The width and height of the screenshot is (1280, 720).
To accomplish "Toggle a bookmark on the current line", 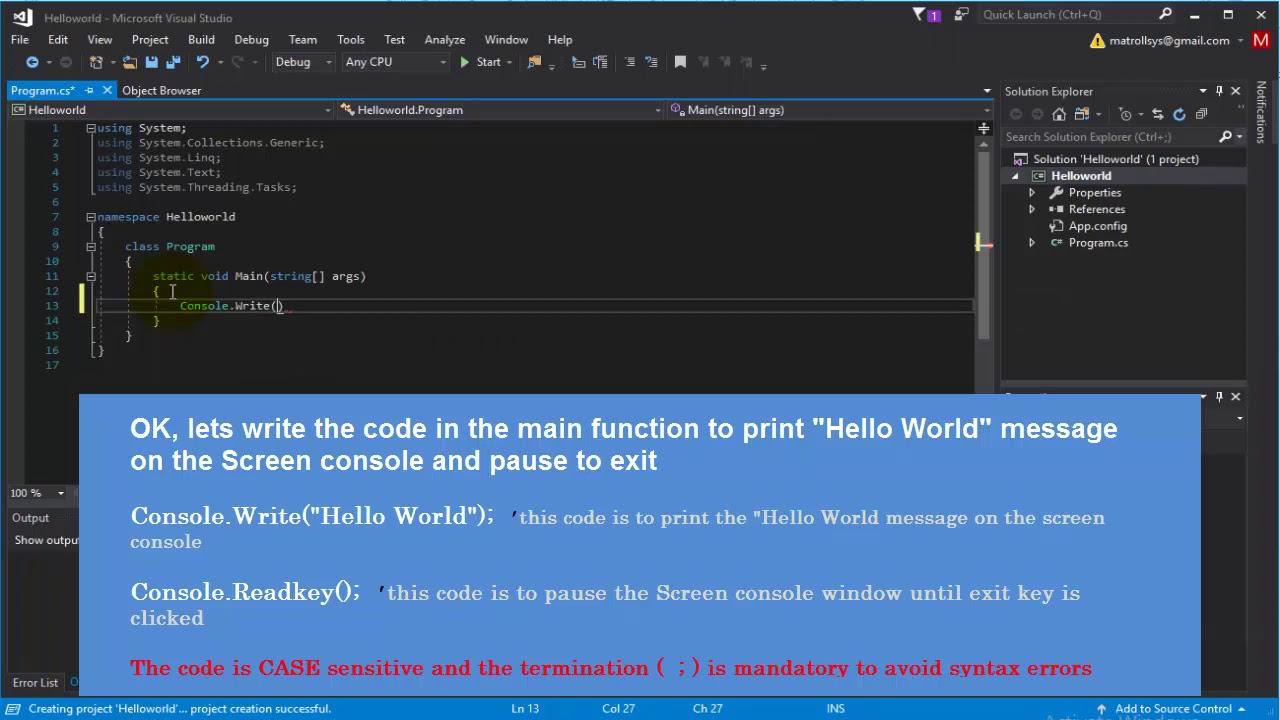I will click(680, 62).
